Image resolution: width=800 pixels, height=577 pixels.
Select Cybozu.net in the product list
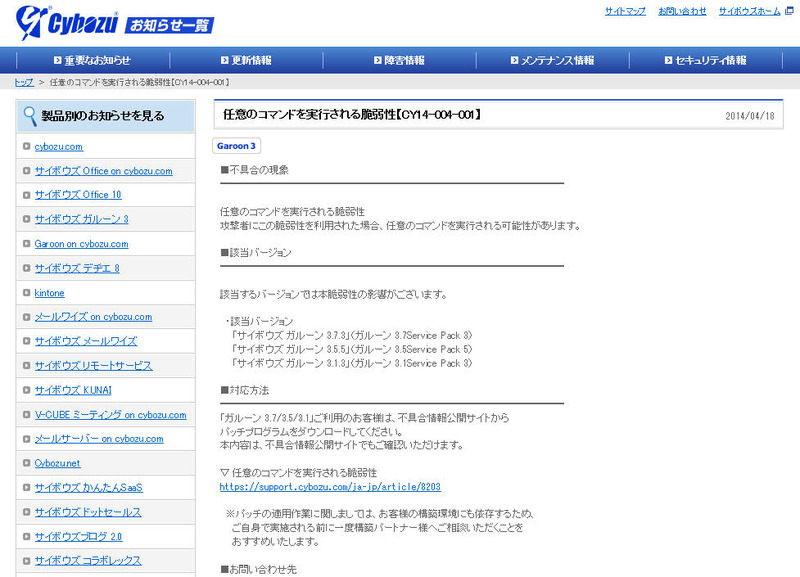click(x=59, y=463)
